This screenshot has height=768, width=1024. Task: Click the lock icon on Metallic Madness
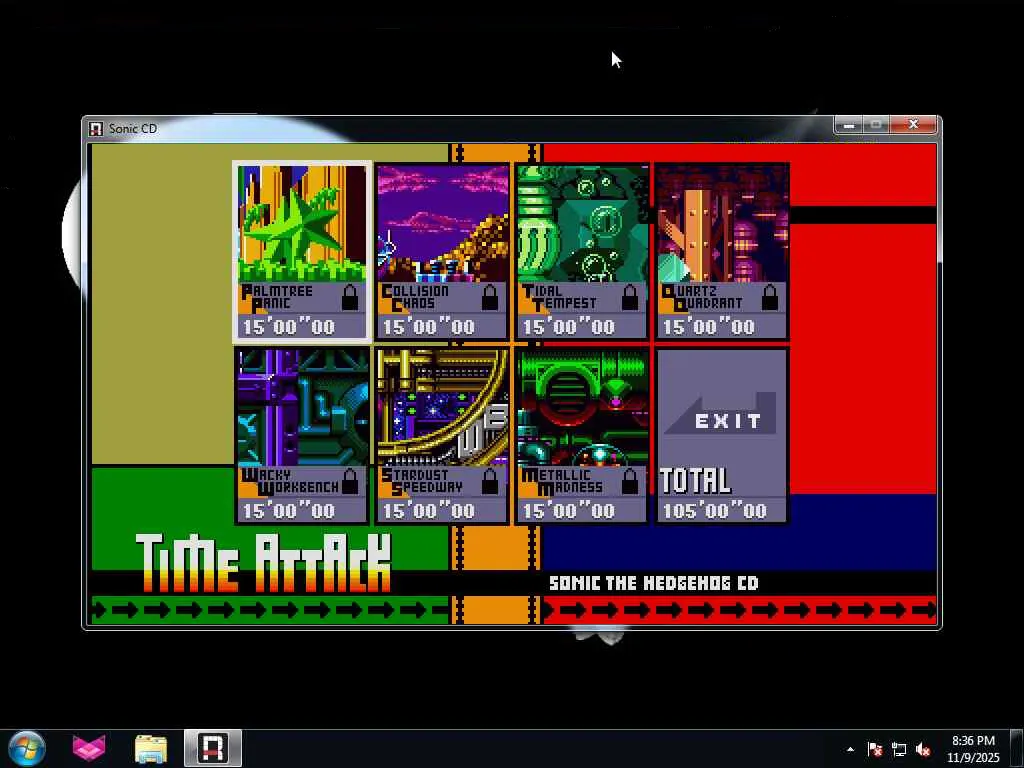pyautogui.click(x=630, y=482)
